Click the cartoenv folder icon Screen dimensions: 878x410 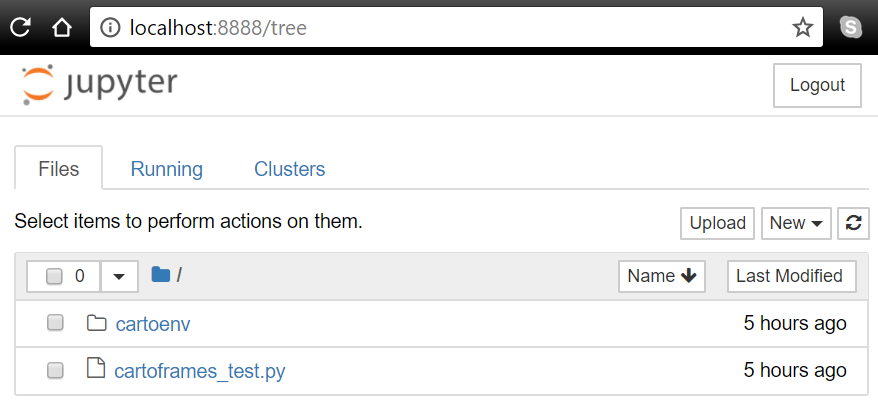97,323
